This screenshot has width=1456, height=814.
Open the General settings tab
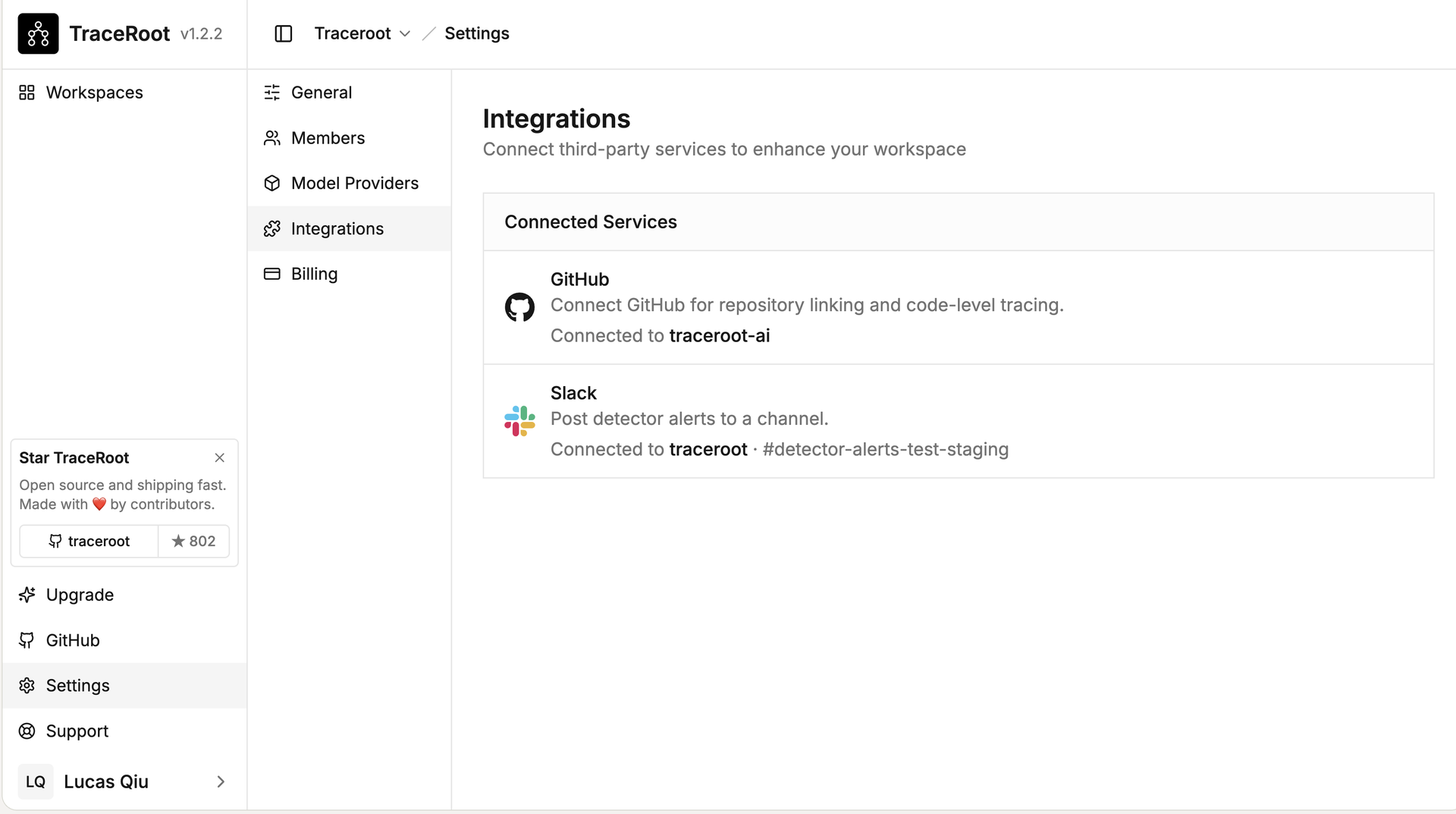pos(349,93)
